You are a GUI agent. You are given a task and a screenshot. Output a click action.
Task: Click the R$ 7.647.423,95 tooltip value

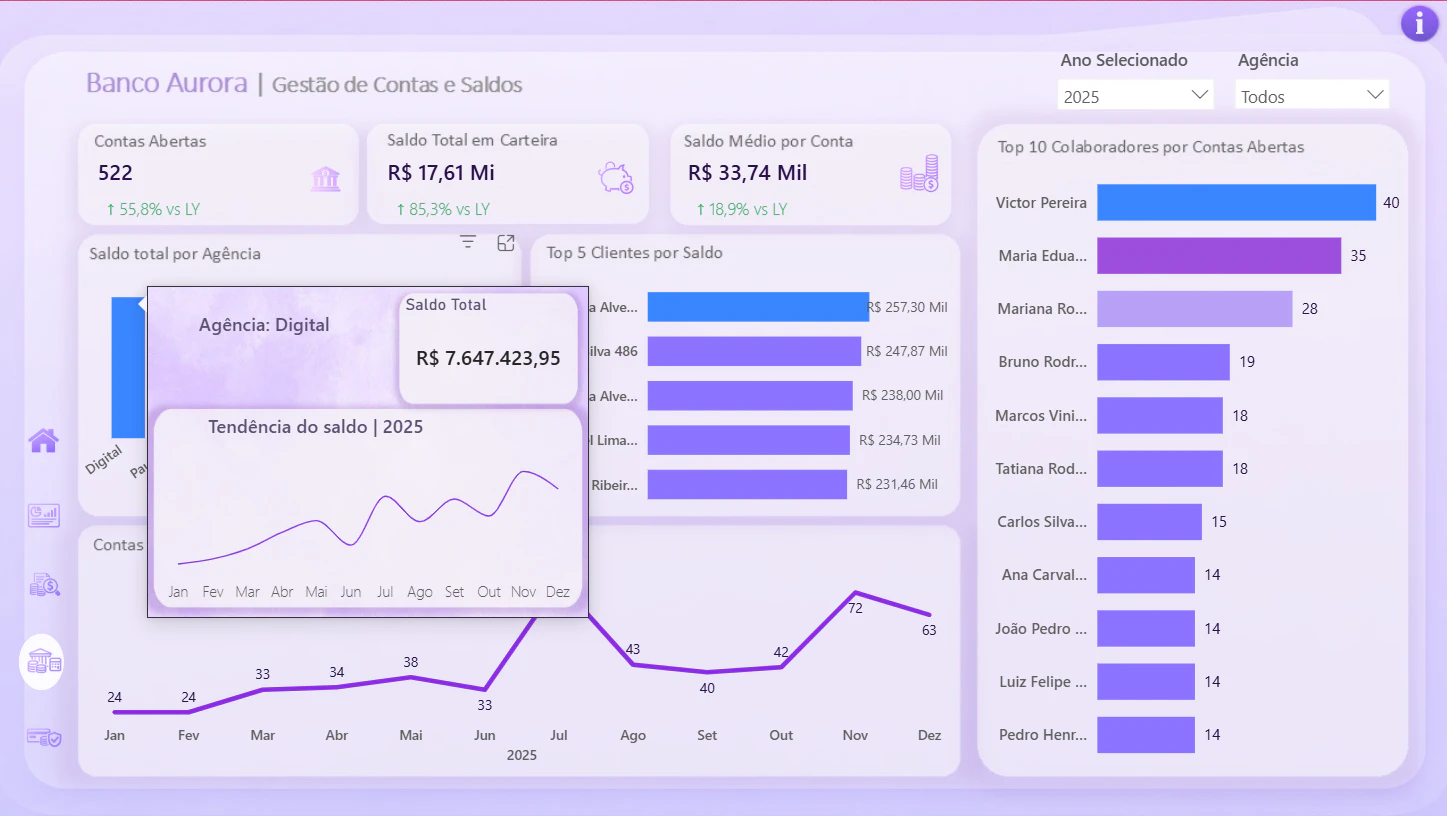(488, 358)
